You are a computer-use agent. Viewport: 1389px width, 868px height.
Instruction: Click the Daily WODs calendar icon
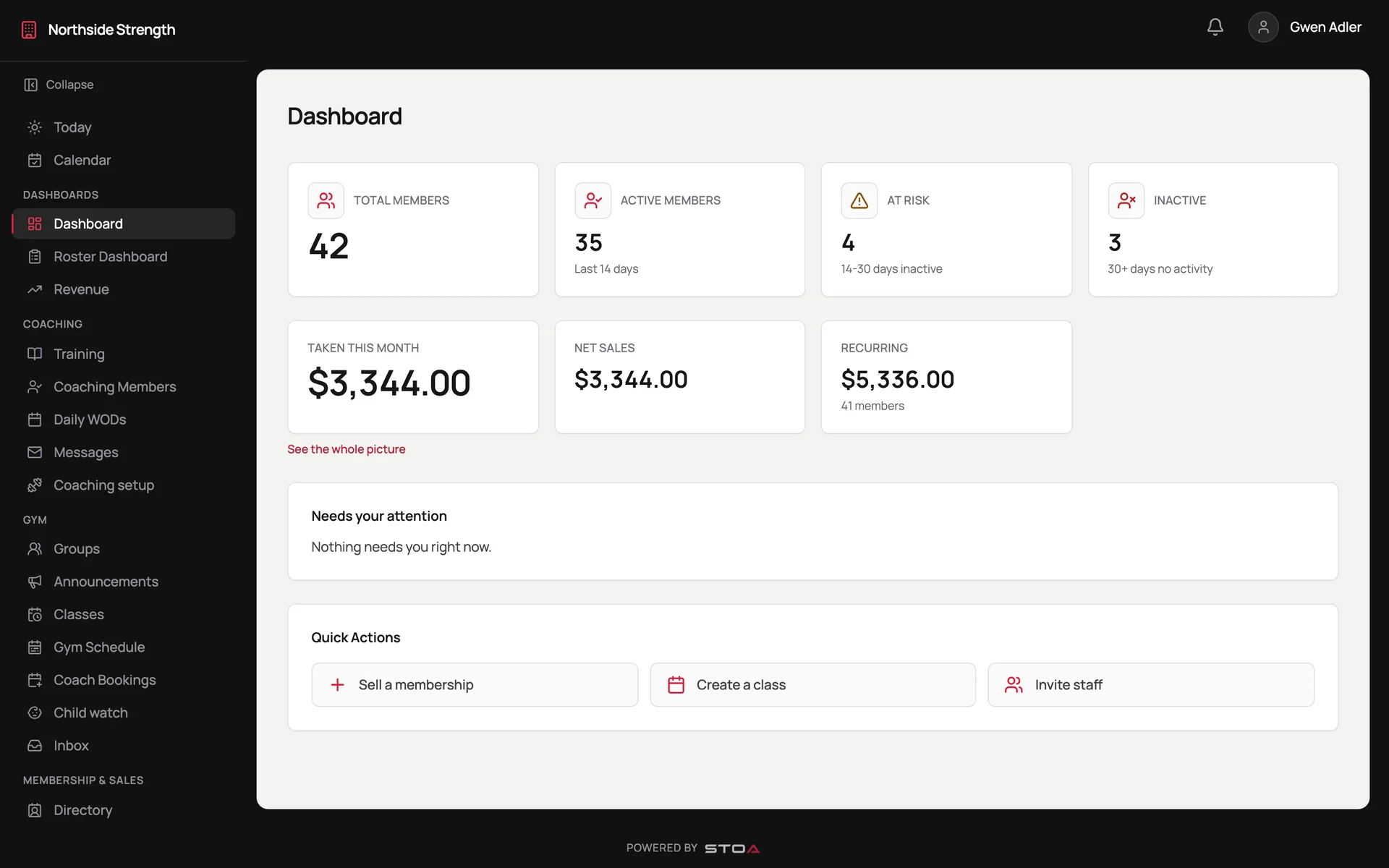point(35,420)
